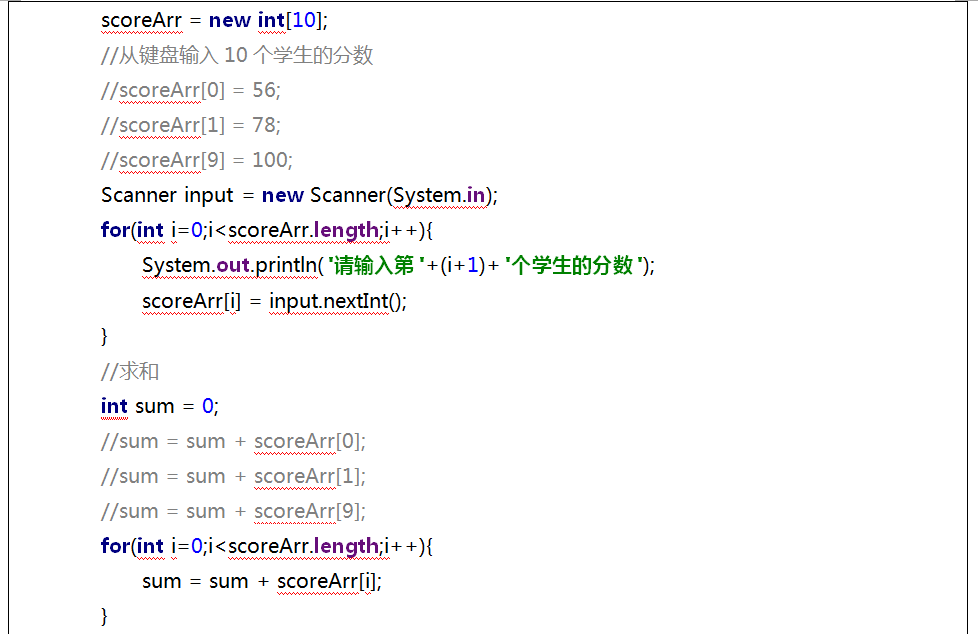
Task: Click the line 'Scanner input = new Scanner(System.in);'
Action: point(299,195)
